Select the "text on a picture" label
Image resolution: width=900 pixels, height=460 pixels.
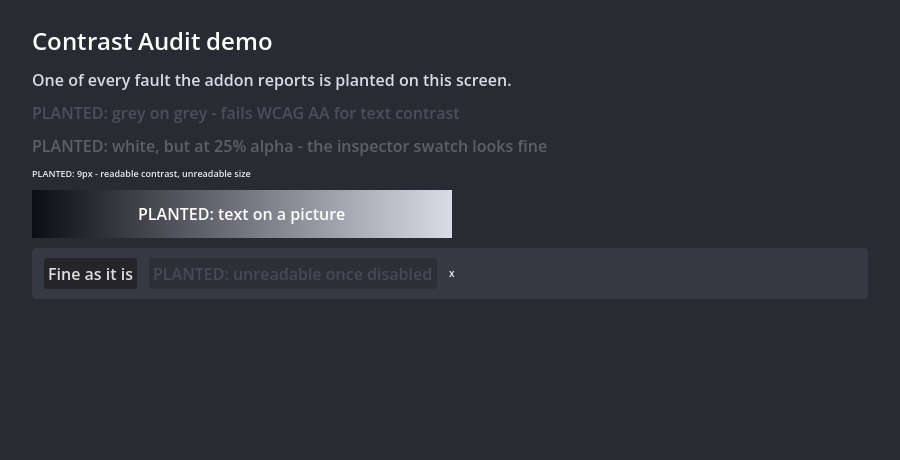pos(242,214)
